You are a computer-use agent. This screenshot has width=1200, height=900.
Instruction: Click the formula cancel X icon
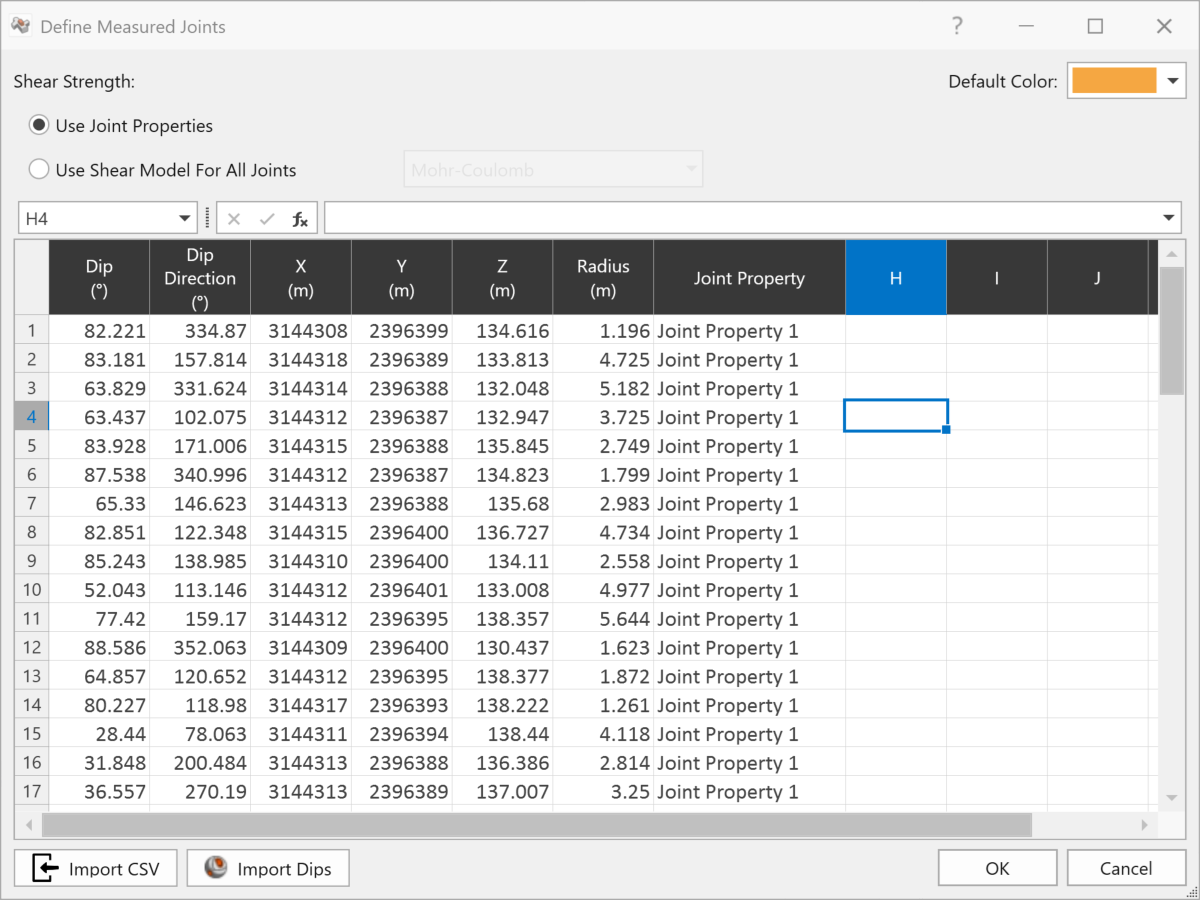pyautogui.click(x=234, y=219)
